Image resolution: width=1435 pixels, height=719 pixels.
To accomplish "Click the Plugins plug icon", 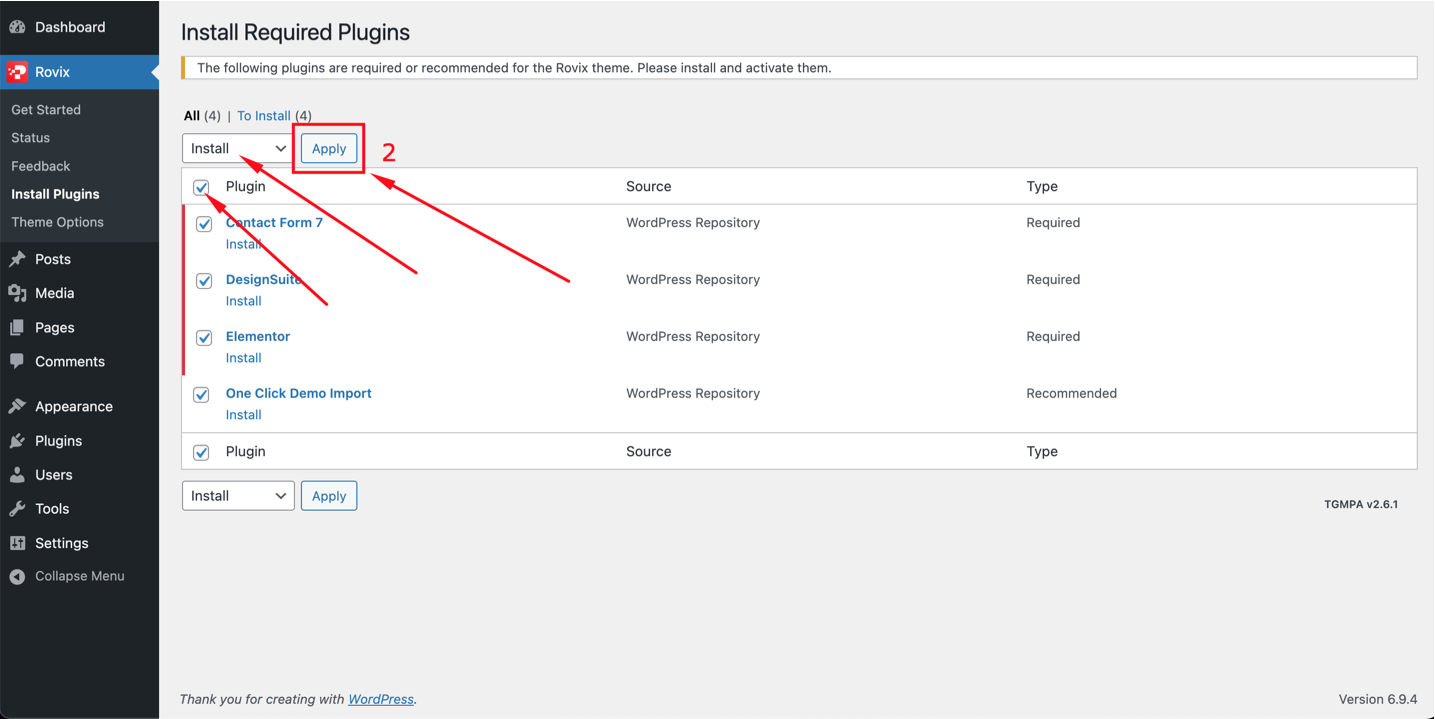I will point(17,440).
